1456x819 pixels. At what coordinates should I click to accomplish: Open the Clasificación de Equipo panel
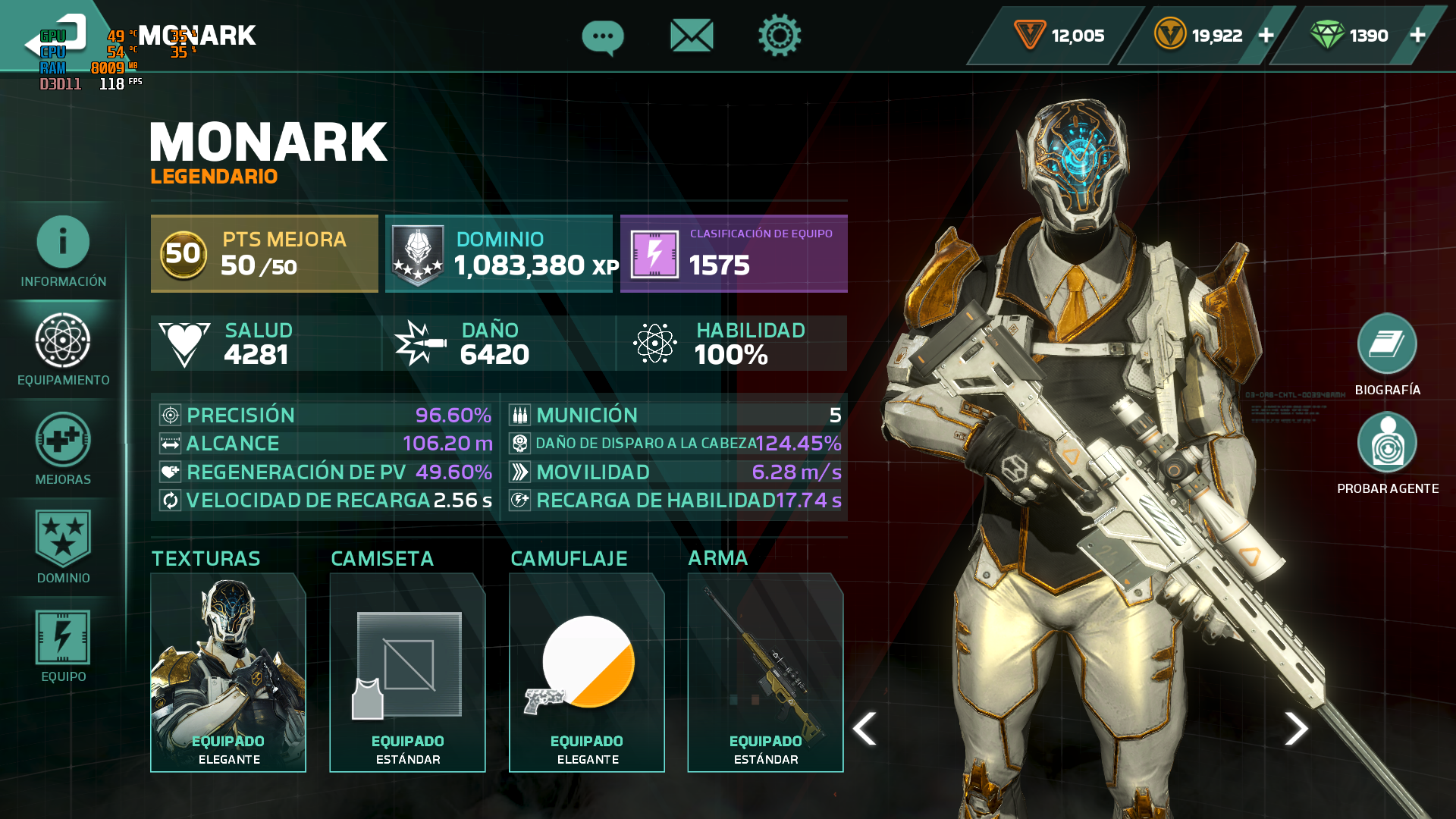(734, 254)
